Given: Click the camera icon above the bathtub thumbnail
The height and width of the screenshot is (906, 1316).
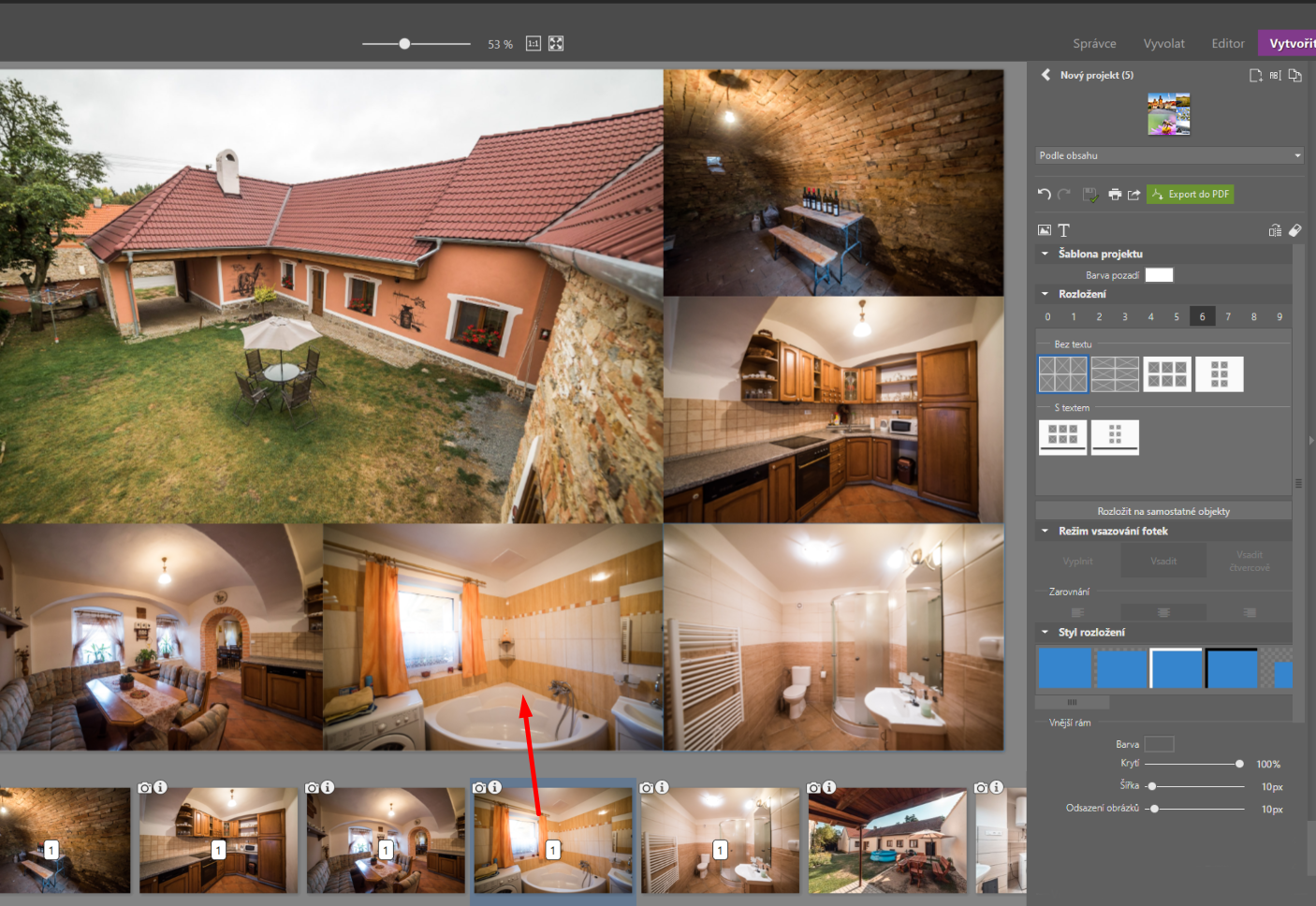Looking at the screenshot, I should [x=479, y=787].
